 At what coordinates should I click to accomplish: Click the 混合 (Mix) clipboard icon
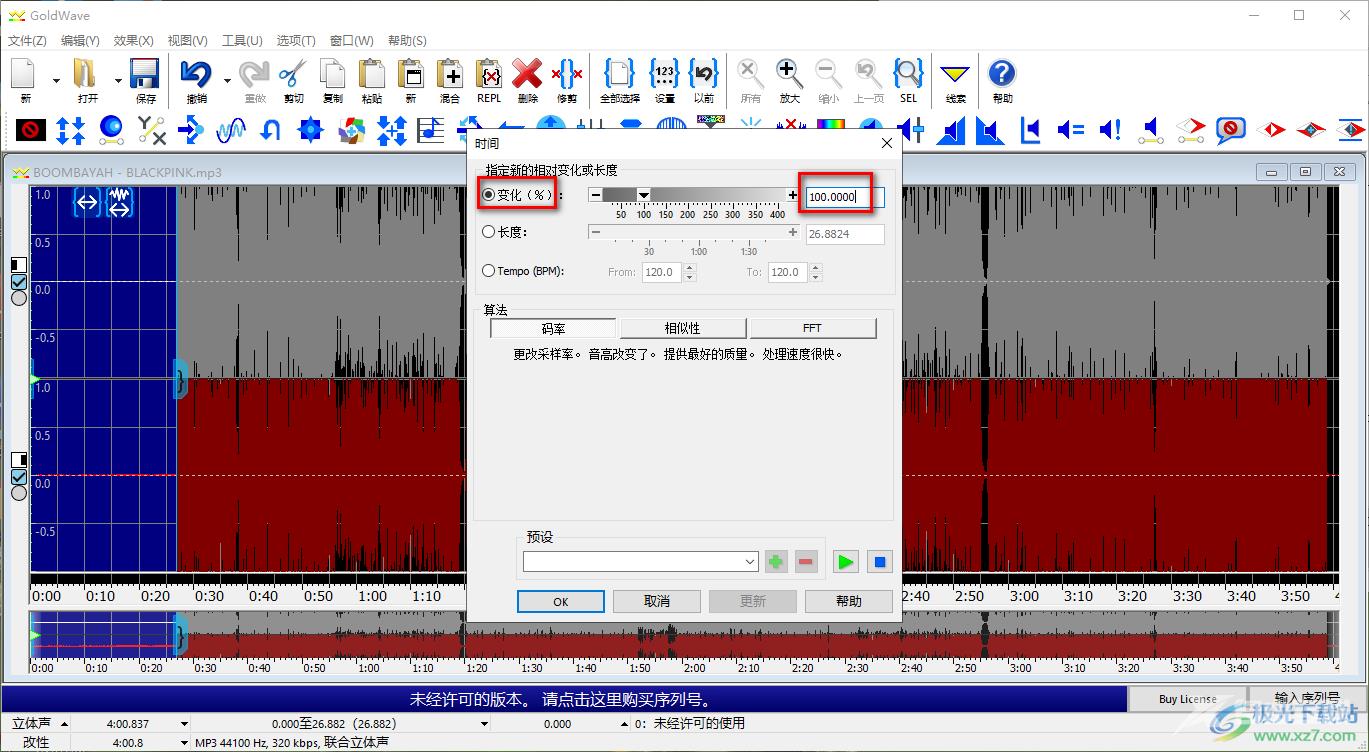coord(450,74)
